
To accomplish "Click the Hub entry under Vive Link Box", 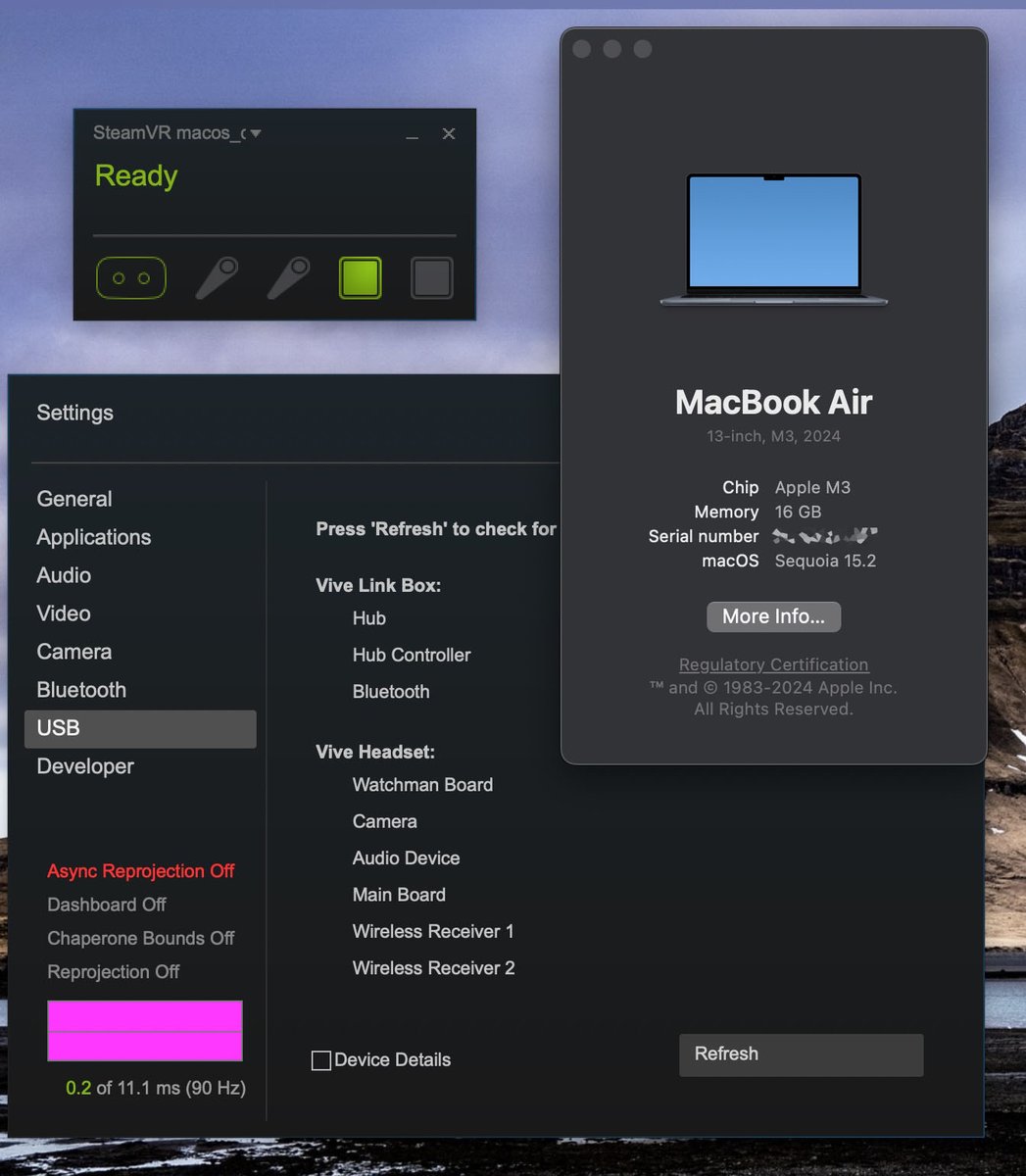I will click(x=369, y=618).
